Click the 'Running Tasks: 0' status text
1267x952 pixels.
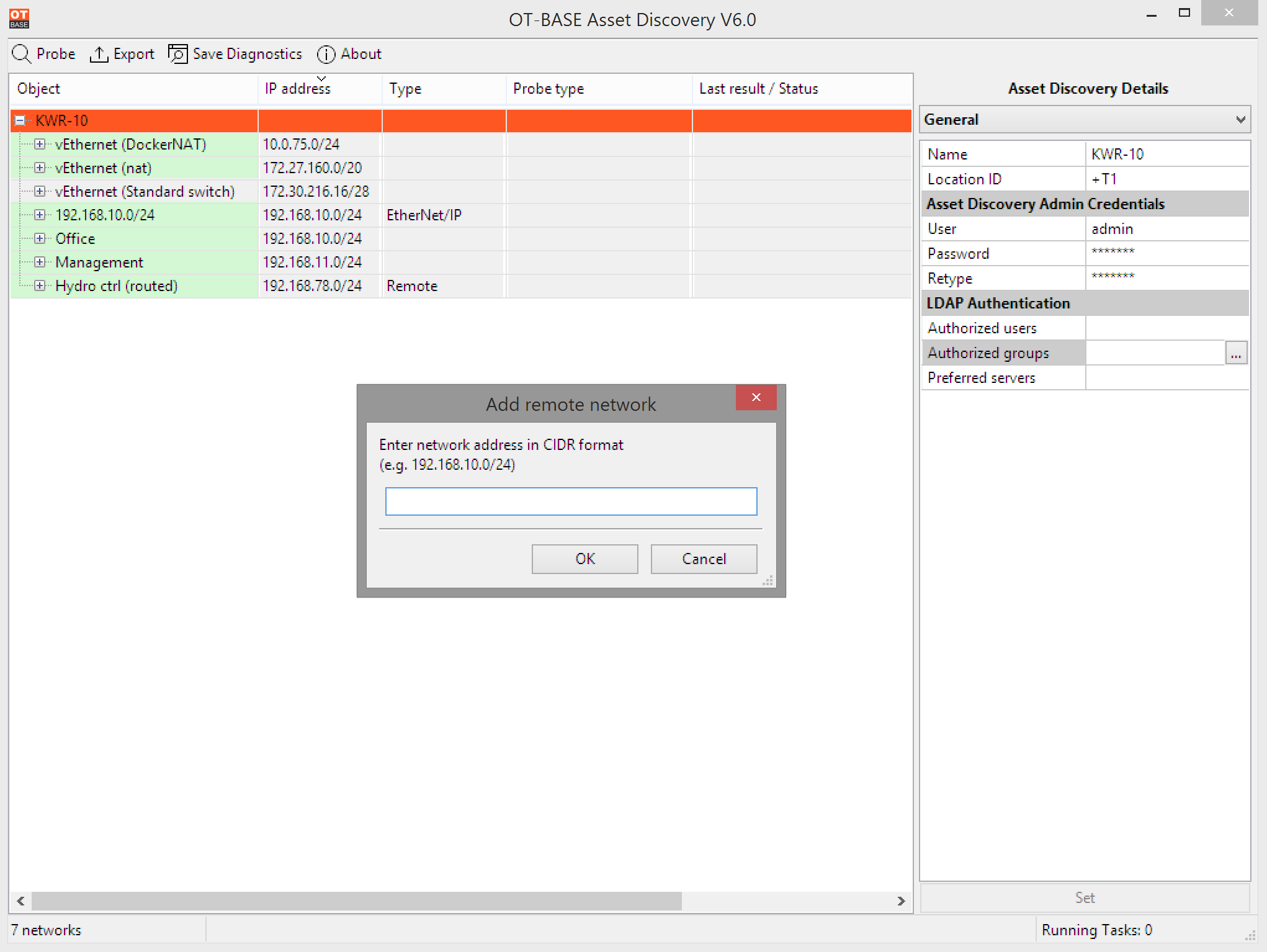pyautogui.click(x=1096, y=930)
